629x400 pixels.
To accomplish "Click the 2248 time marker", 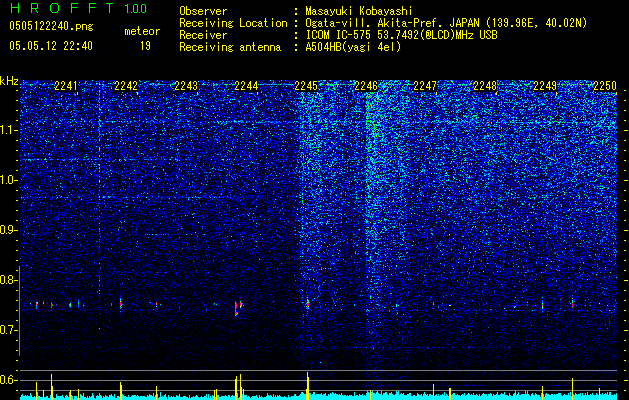I will 485,86.
